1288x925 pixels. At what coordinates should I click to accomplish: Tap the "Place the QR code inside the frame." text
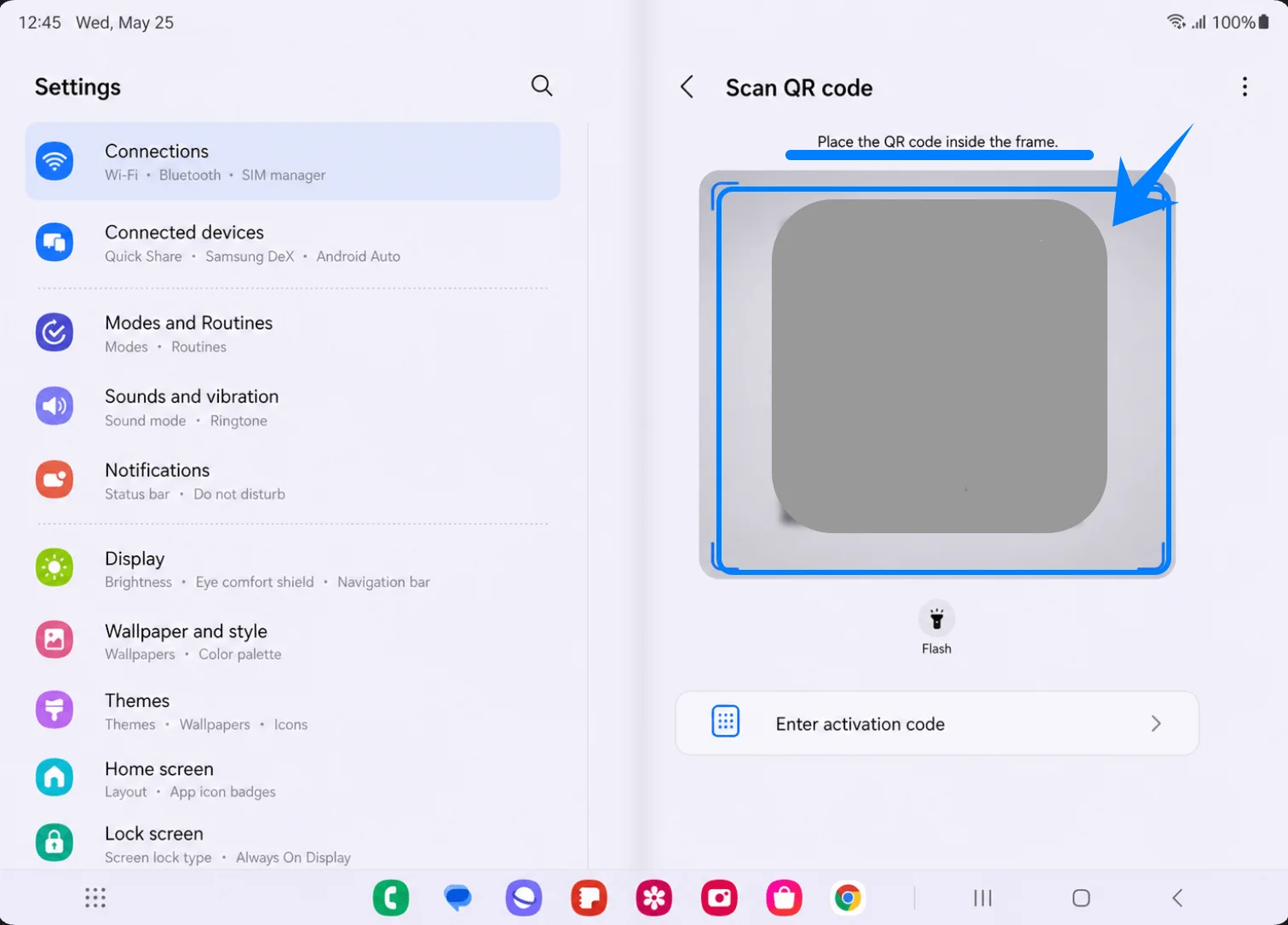[x=938, y=141]
